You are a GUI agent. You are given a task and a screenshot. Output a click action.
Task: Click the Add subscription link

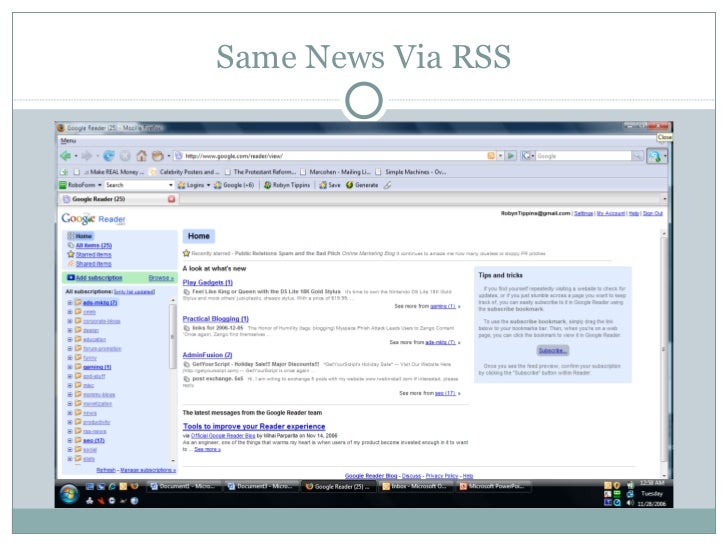pos(99,278)
